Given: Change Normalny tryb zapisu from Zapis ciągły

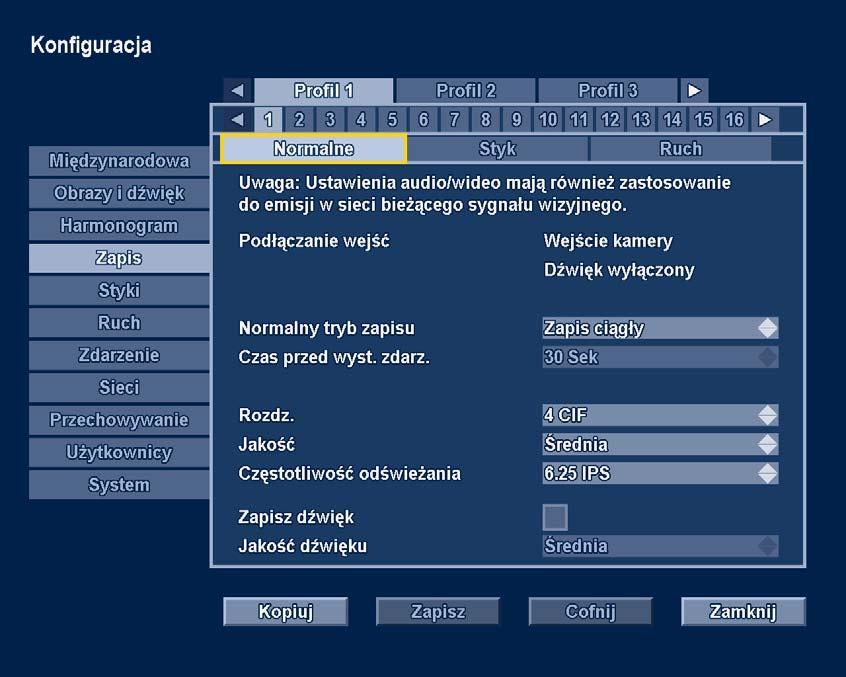Looking at the screenshot, I should [x=660, y=328].
